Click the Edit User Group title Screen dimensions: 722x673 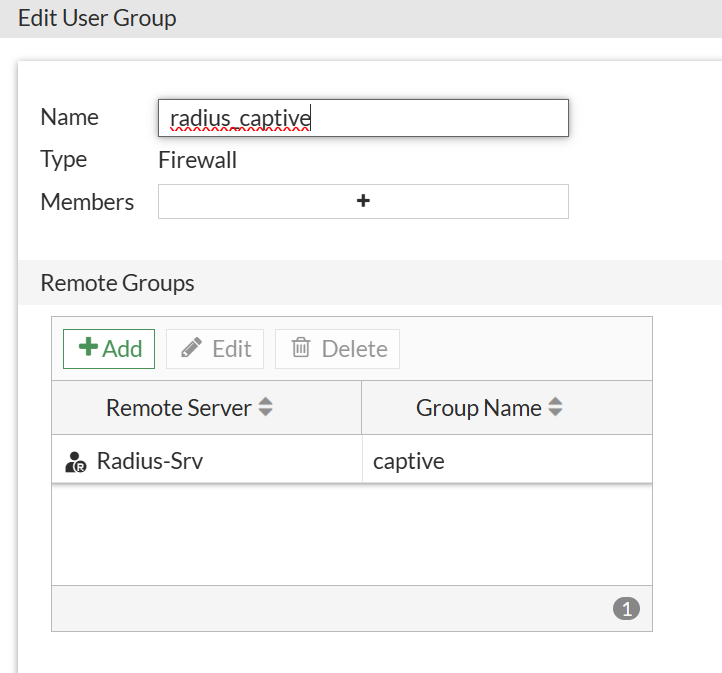click(x=97, y=18)
